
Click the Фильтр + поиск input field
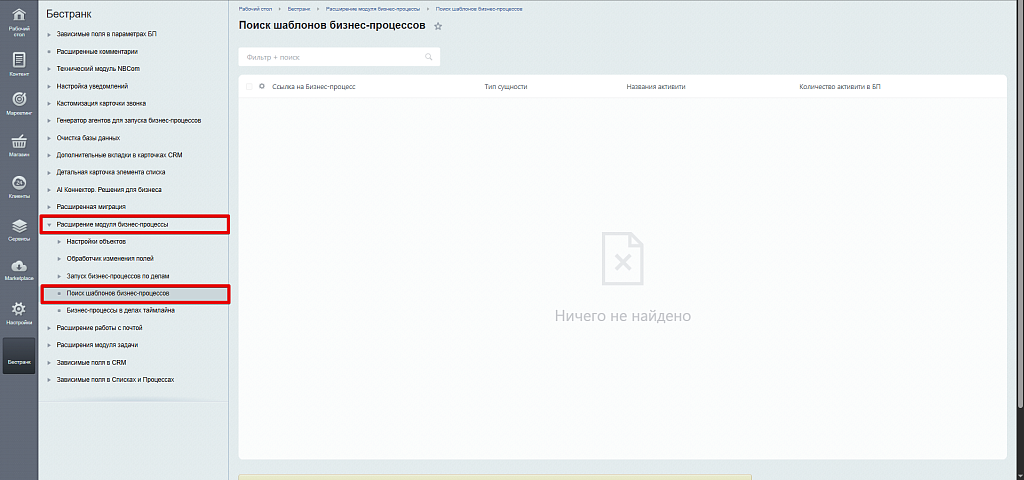pyautogui.click(x=330, y=57)
